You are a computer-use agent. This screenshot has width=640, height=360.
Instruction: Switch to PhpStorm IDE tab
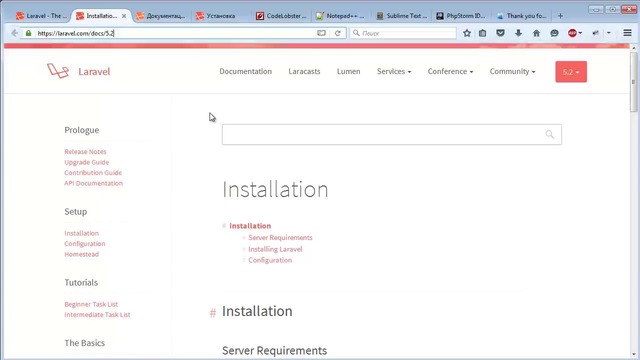[x=460, y=16]
